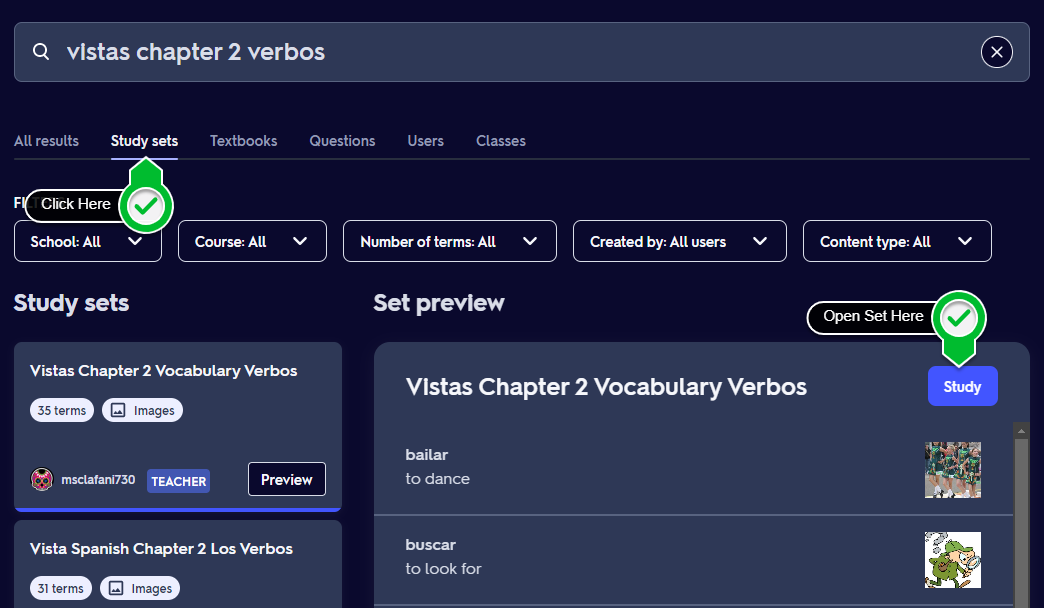1044x608 pixels.
Task: Click the msclafani730 user avatar
Action: (x=42, y=480)
